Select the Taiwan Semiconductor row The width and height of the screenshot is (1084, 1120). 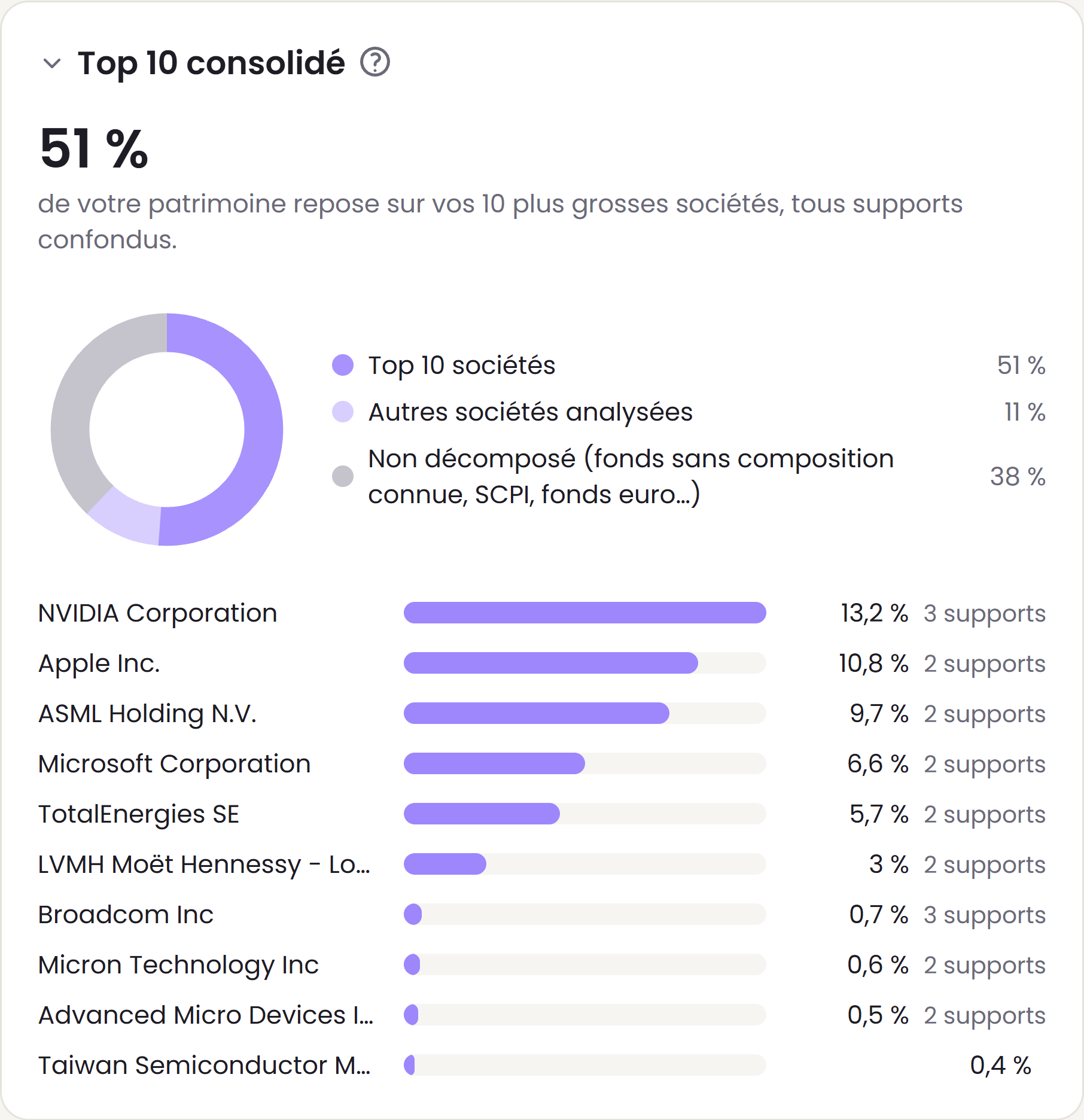[x=542, y=1065]
